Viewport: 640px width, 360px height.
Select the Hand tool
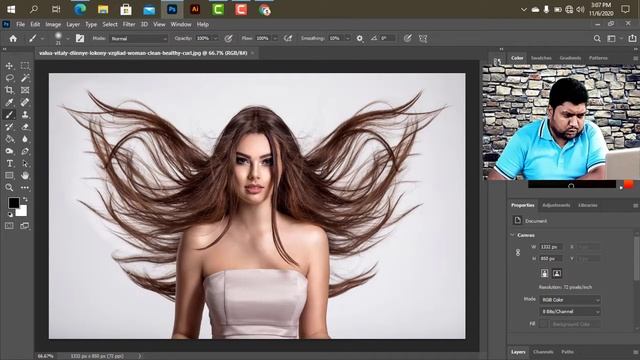point(25,176)
